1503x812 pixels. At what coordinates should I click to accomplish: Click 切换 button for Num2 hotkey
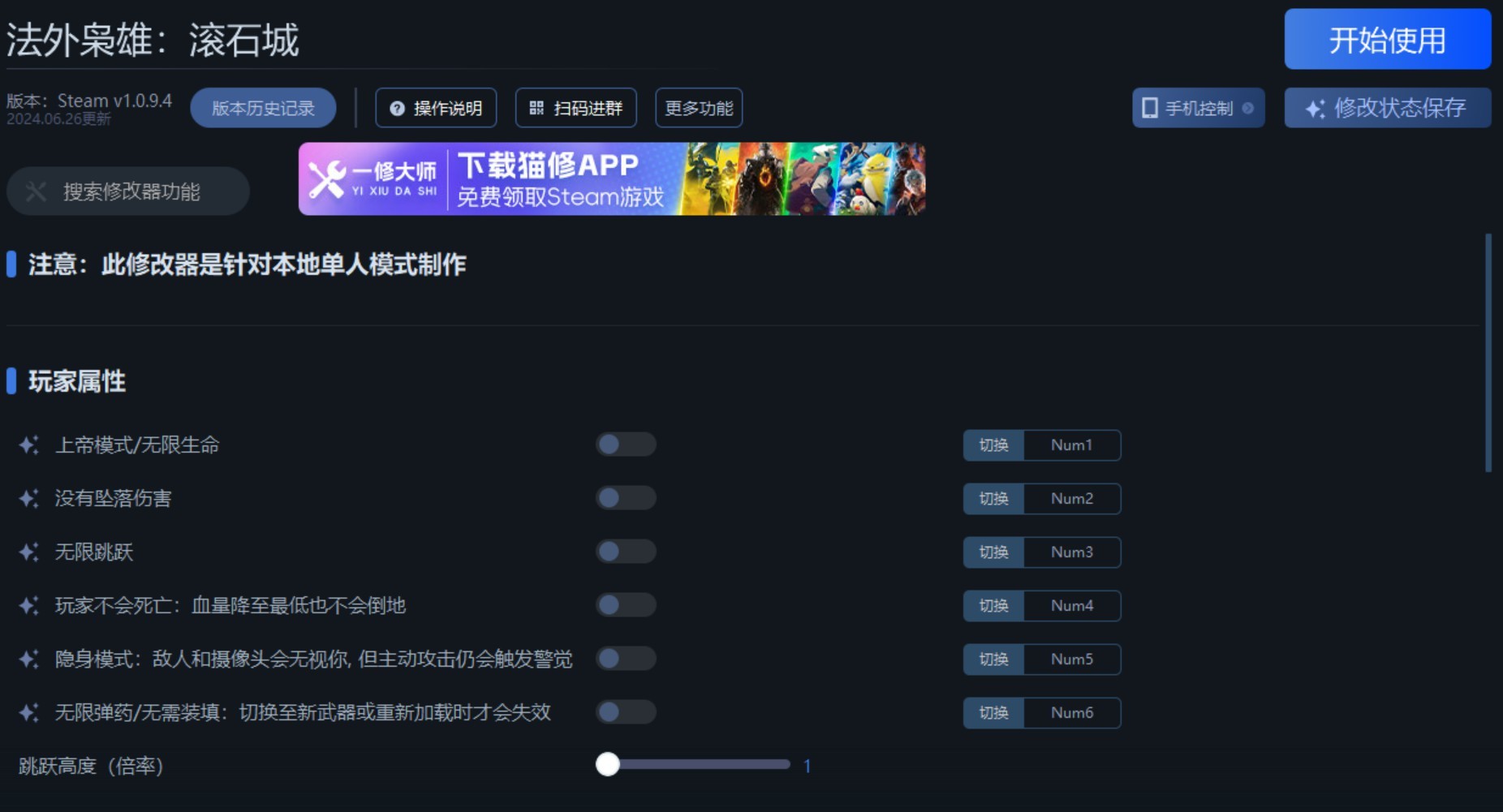[x=993, y=499]
